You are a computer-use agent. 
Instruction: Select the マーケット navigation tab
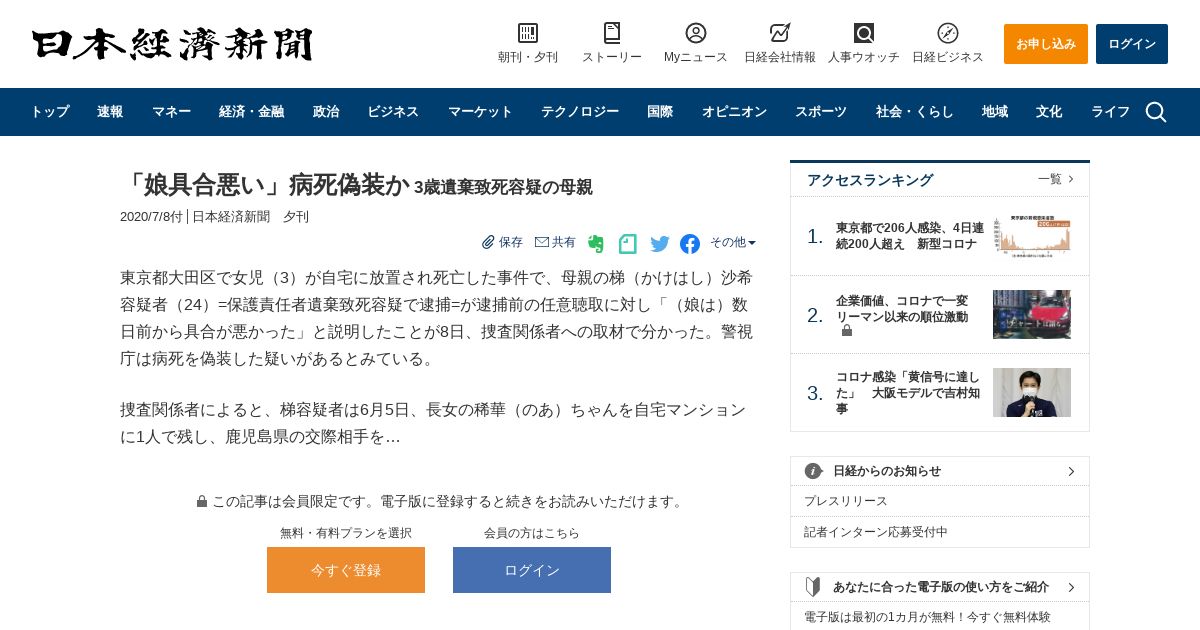pos(480,112)
